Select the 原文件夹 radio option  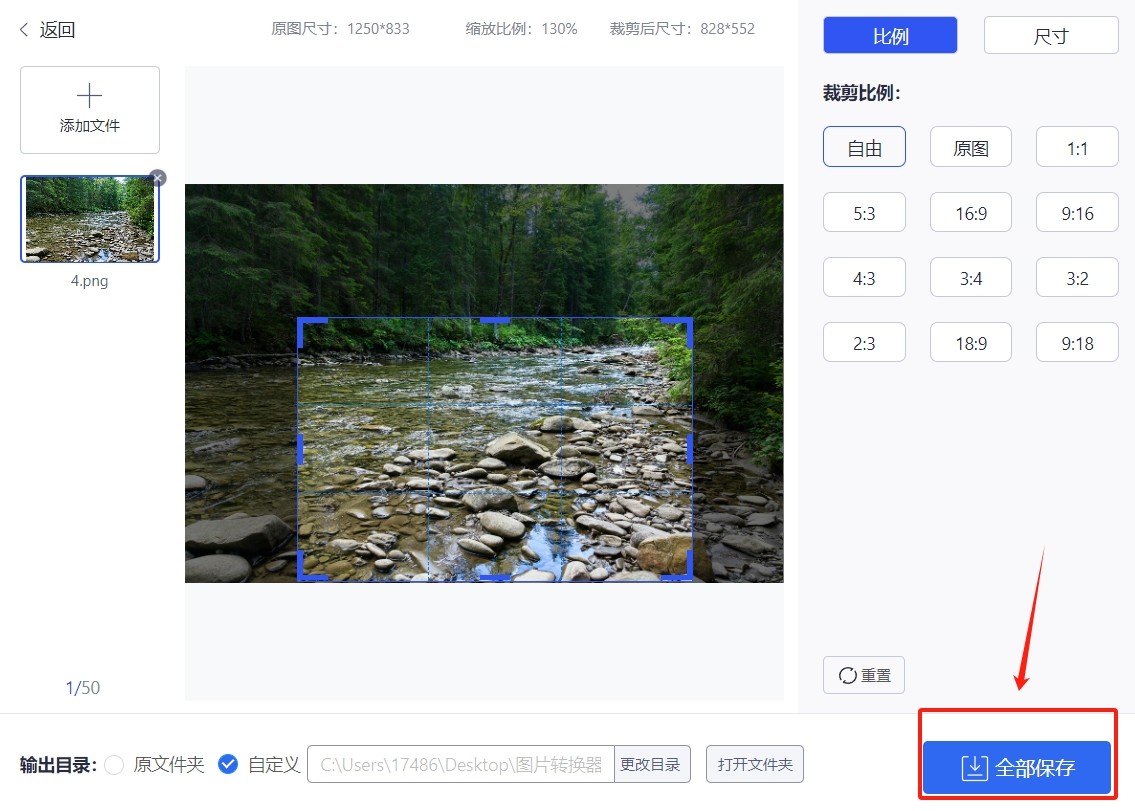tap(115, 765)
